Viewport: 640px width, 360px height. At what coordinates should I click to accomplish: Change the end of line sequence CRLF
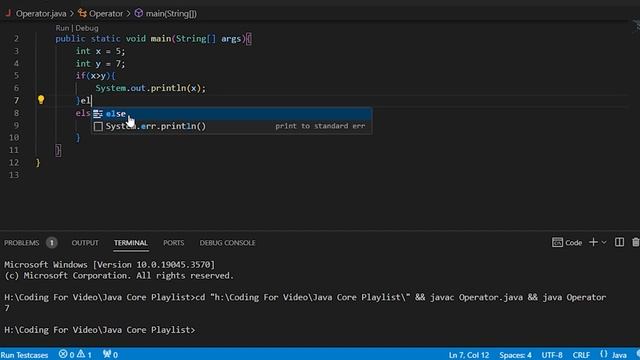pos(581,355)
